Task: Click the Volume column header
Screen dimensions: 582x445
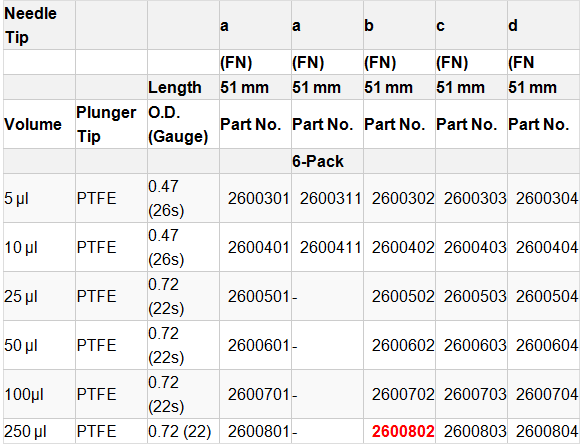Action: pos(33,124)
